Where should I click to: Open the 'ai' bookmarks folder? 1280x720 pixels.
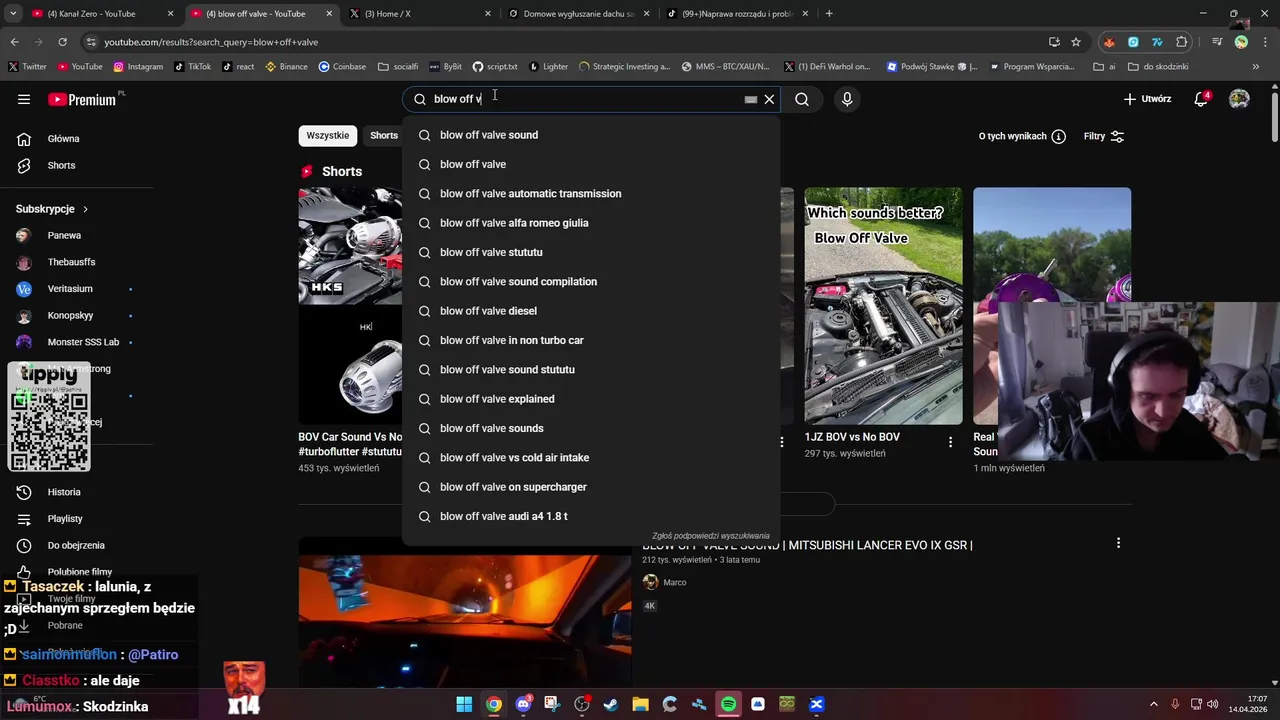point(1105,67)
